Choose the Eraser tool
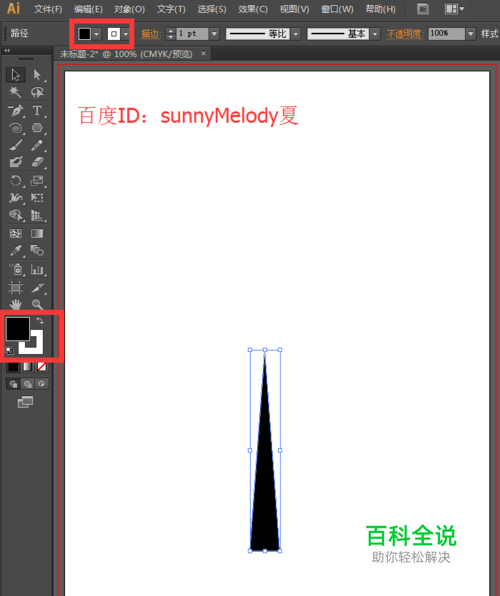Viewport: 500px width, 596px height. [37, 162]
